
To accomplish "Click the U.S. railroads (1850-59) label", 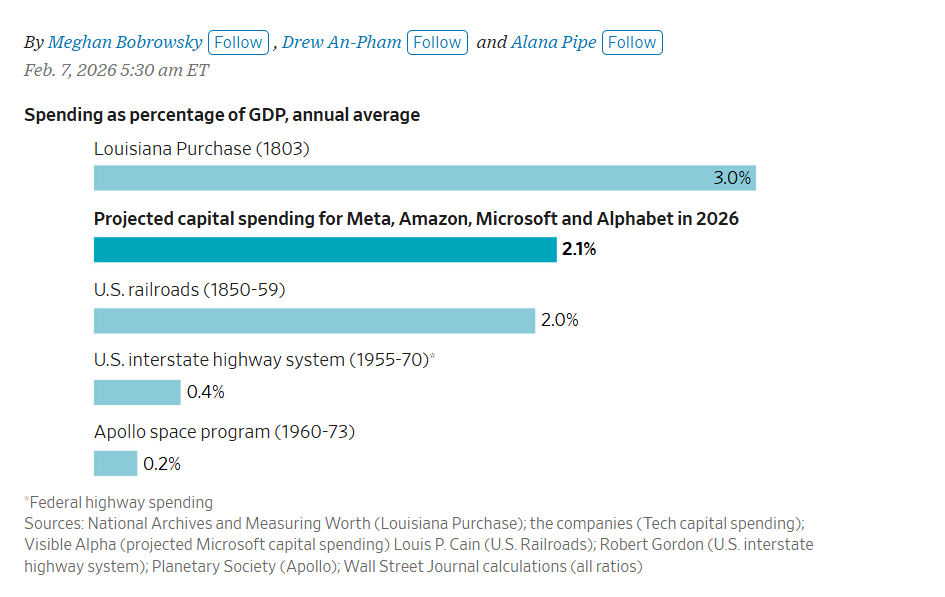I will (190, 290).
